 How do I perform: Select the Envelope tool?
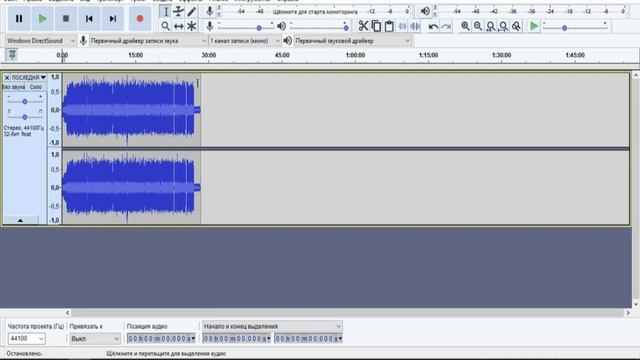point(178,11)
